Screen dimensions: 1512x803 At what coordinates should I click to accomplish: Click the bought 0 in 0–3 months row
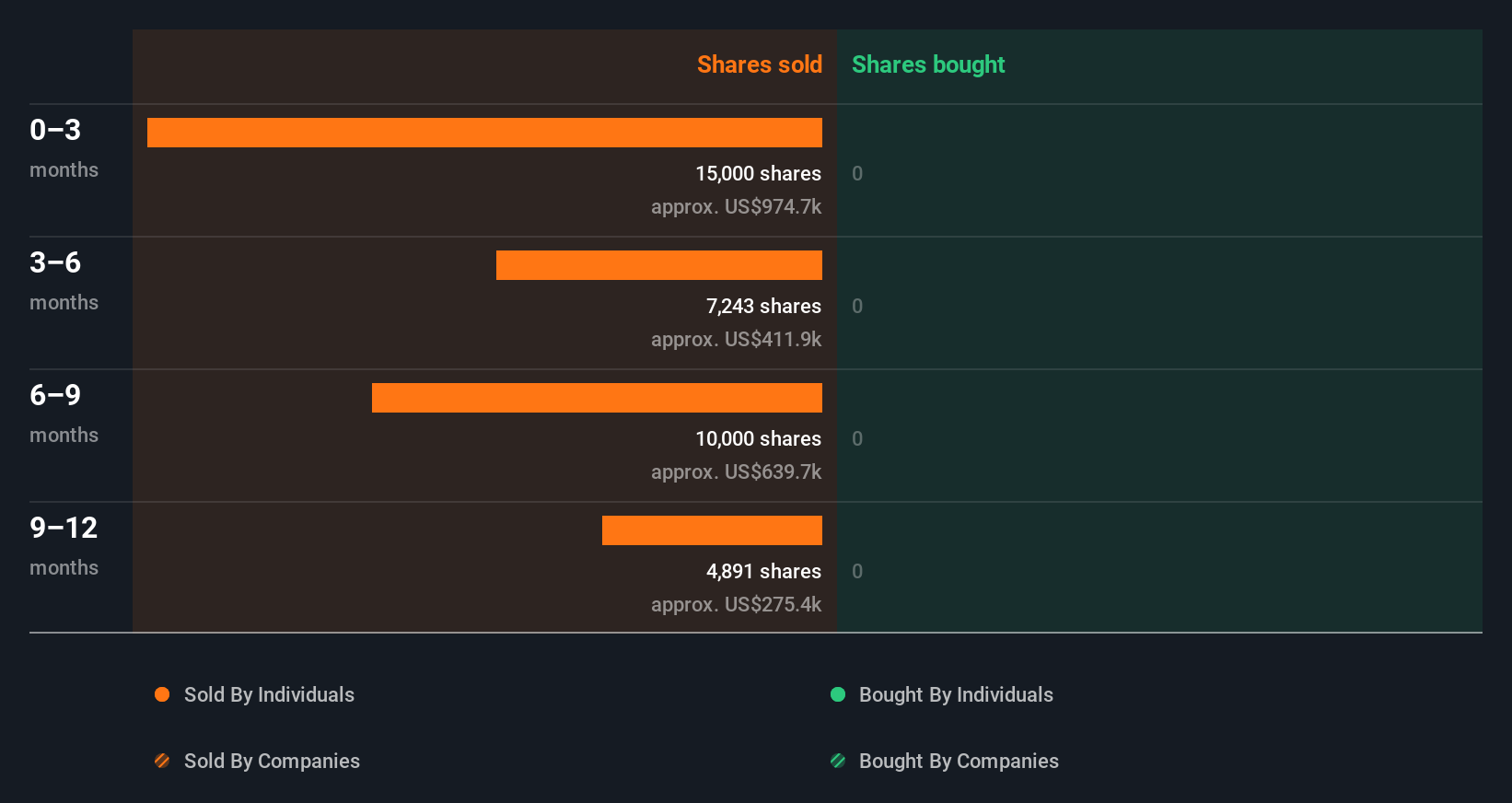click(857, 173)
